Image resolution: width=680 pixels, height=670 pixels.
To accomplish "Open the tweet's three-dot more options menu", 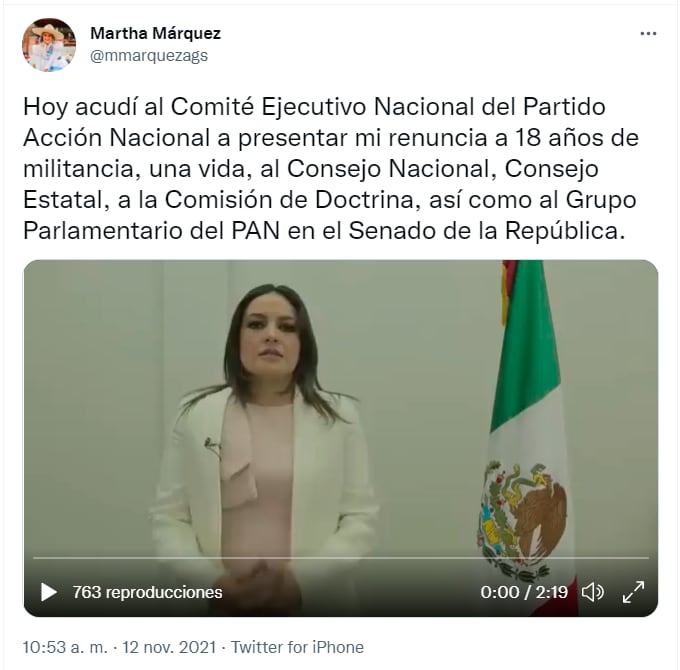I will [x=648, y=33].
